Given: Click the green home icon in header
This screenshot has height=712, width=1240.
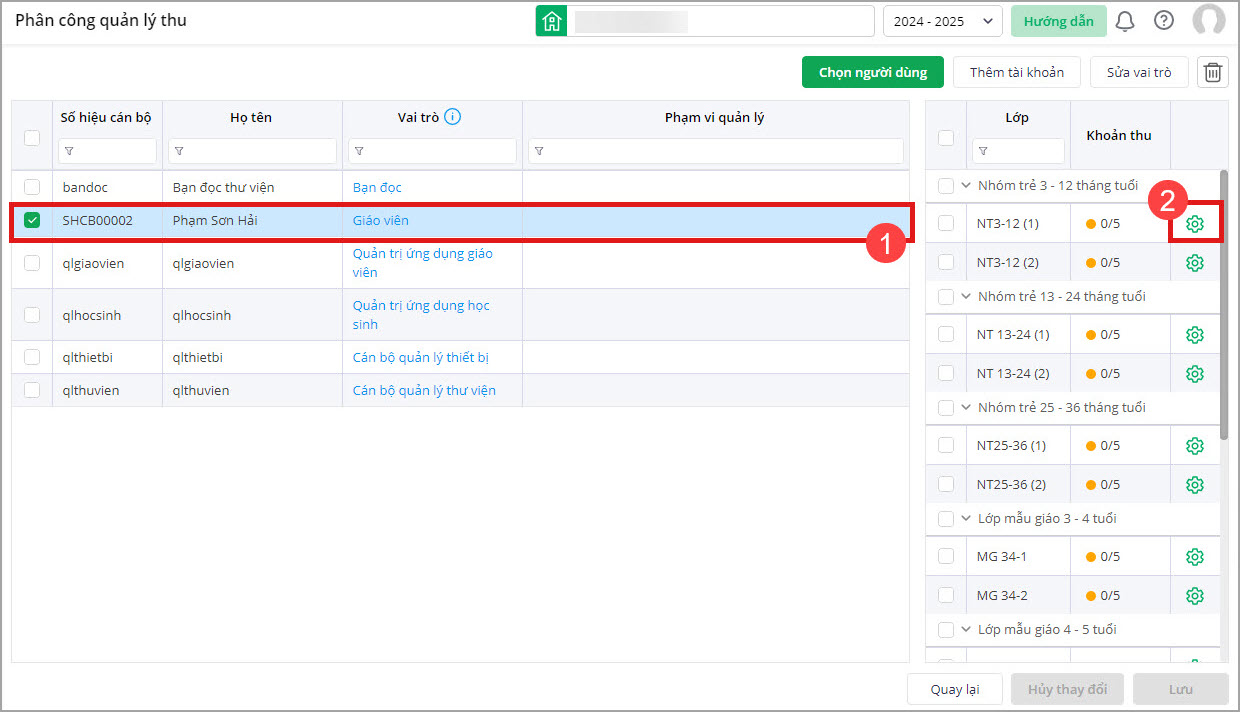Looking at the screenshot, I should [x=551, y=21].
